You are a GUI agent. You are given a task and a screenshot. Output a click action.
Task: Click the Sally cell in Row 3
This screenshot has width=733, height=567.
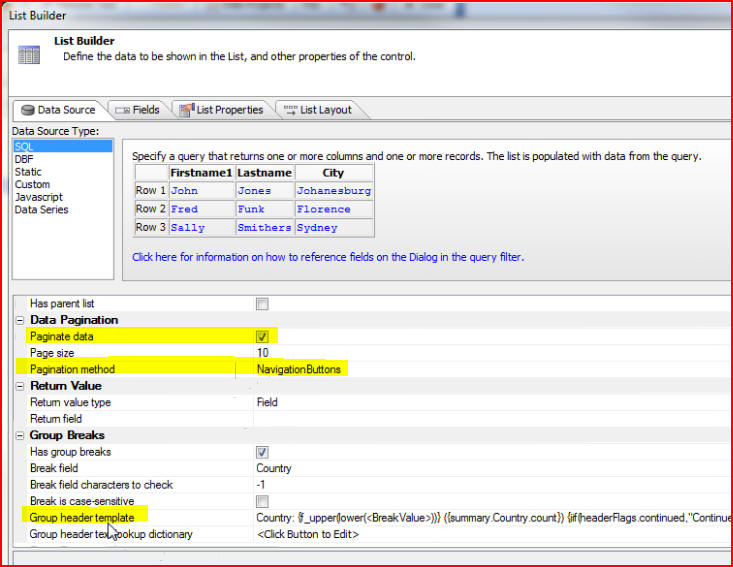201,228
